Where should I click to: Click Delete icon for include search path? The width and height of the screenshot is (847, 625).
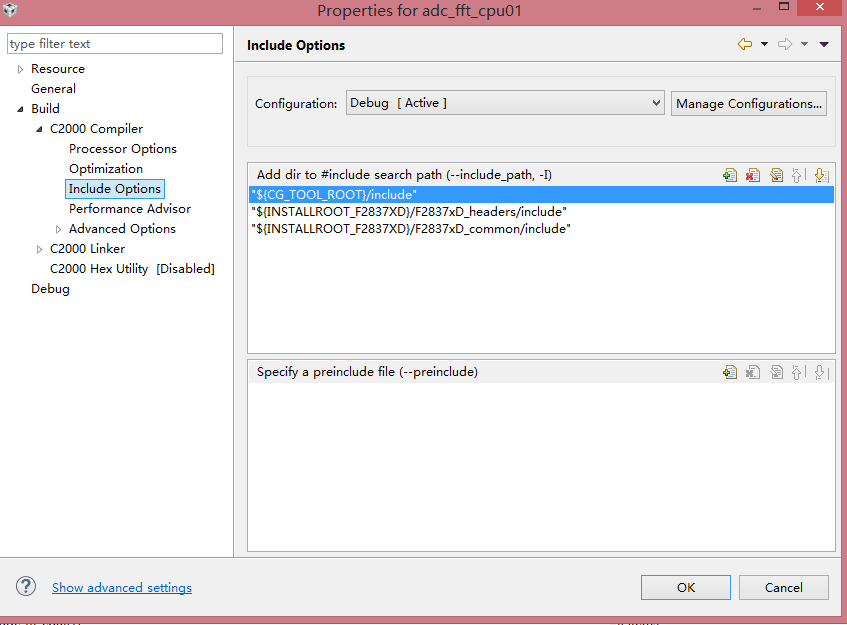(753, 175)
